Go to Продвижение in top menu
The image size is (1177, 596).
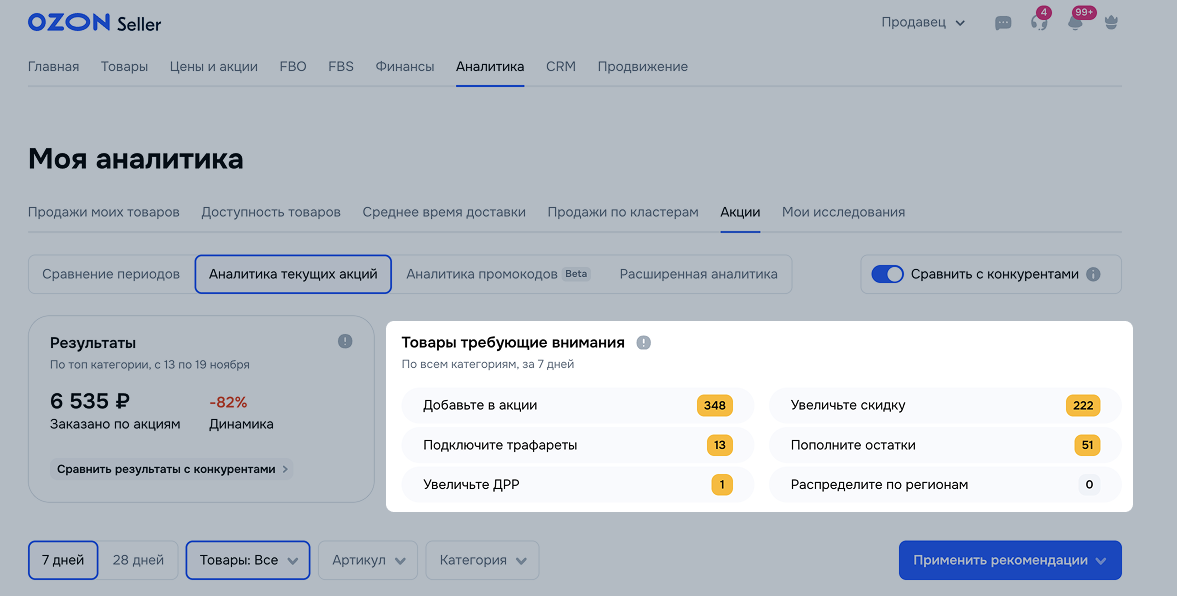click(642, 67)
